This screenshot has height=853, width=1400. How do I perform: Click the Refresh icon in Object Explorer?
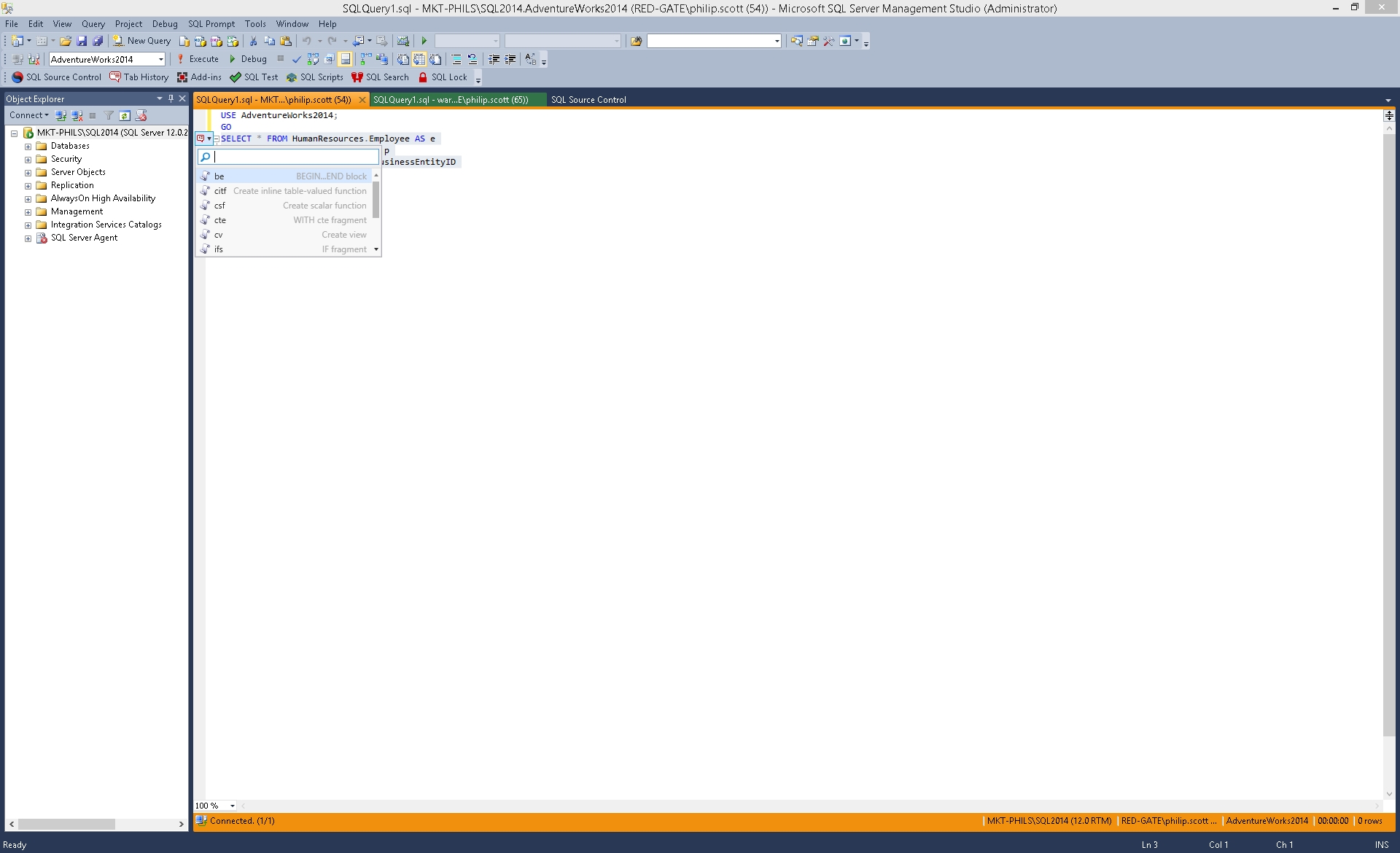click(125, 115)
